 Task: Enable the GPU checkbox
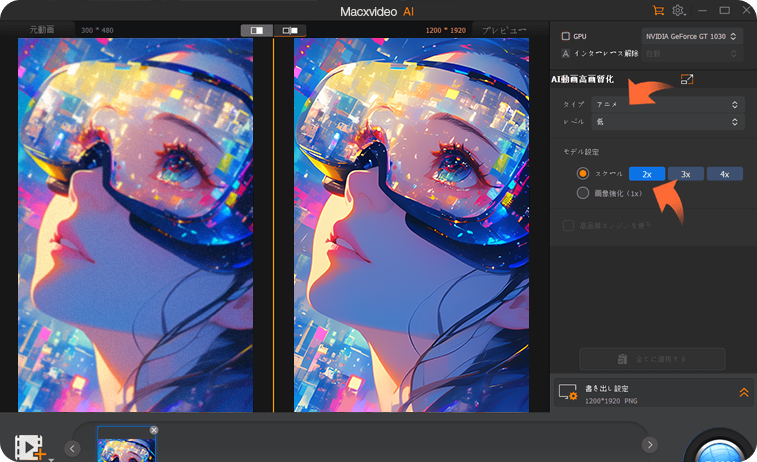[x=565, y=36]
